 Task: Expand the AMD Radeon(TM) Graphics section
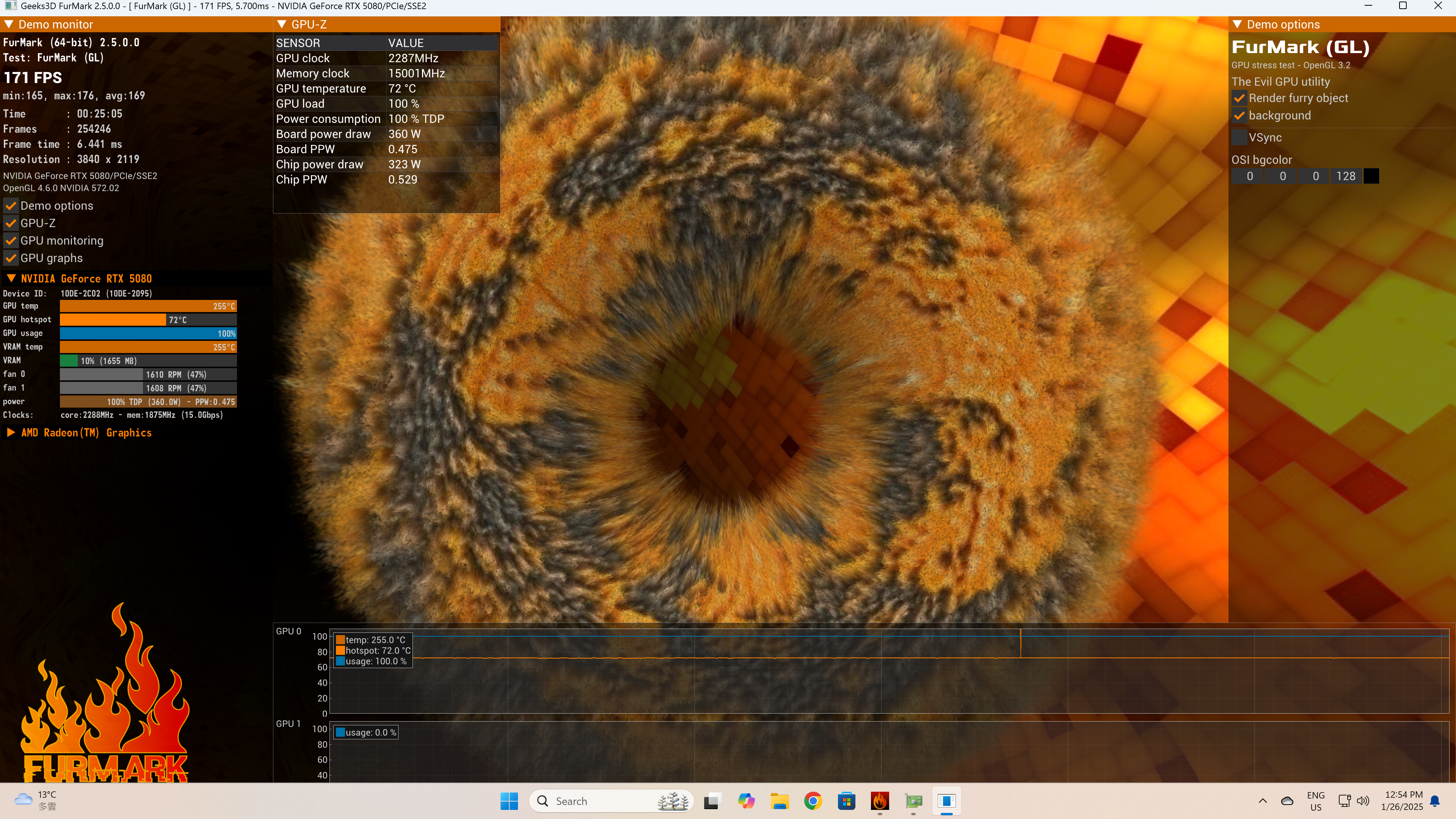tap(11, 432)
